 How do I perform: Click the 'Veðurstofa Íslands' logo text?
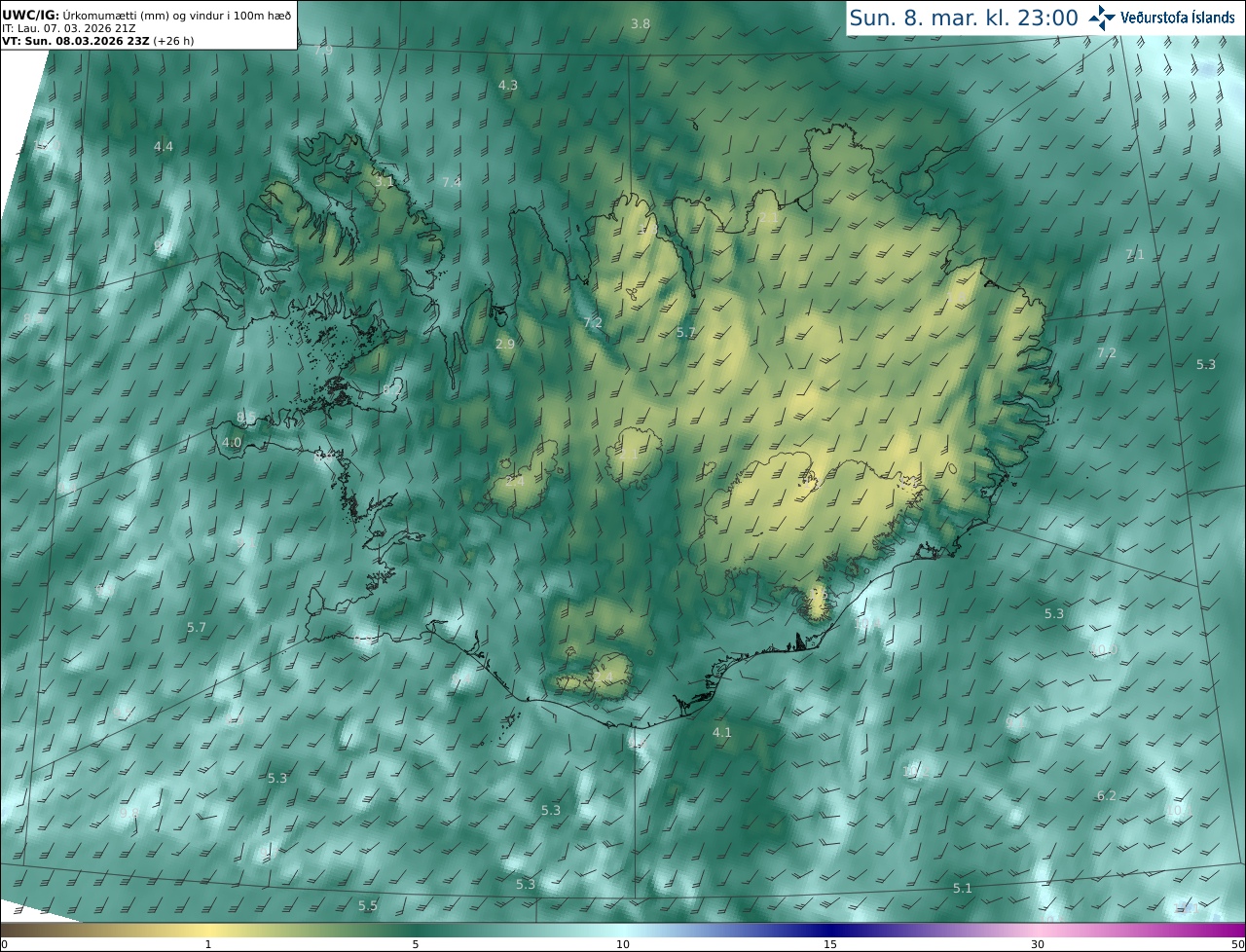point(1178,18)
